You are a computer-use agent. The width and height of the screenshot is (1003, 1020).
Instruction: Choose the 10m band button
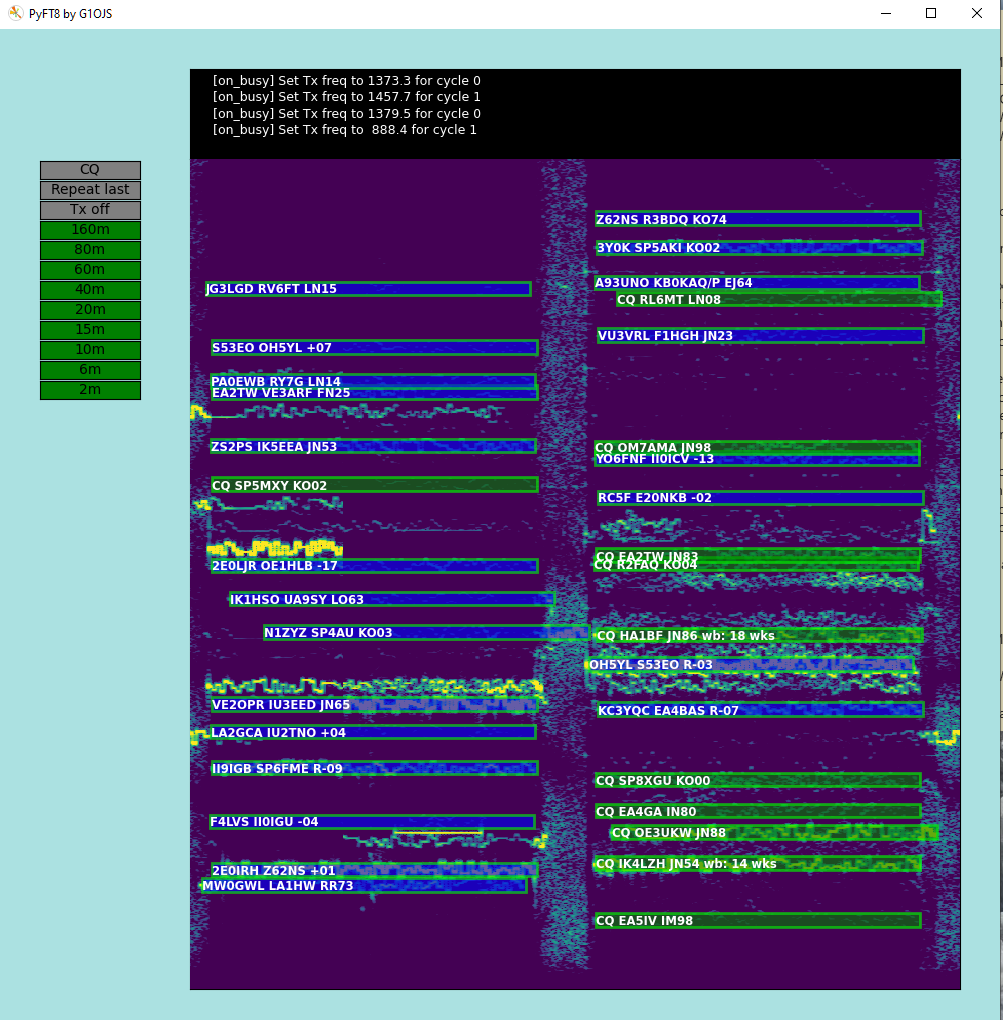pyautogui.click(x=90, y=350)
